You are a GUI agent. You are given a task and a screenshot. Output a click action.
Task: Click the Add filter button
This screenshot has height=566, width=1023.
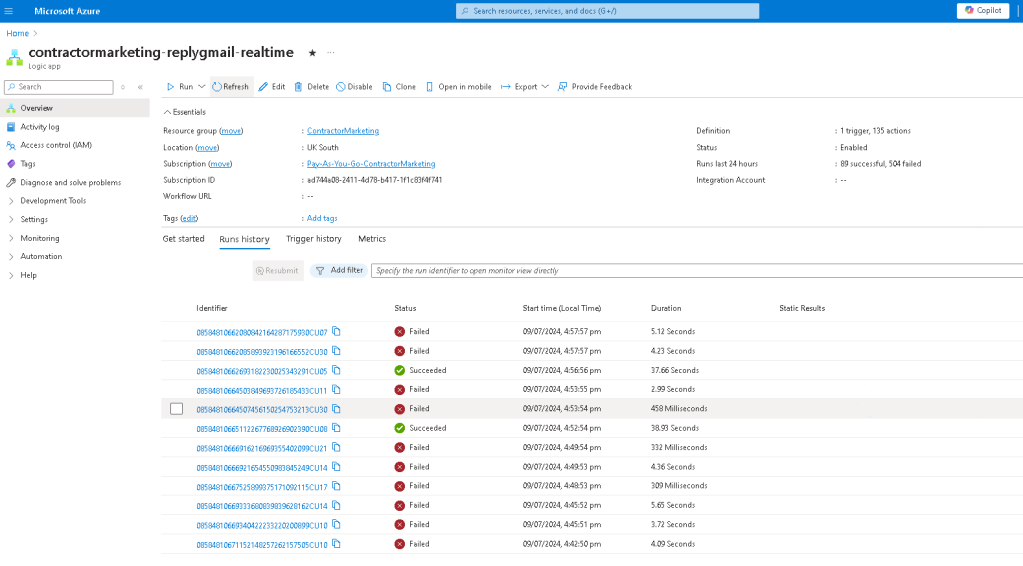[x=339, y=270]
